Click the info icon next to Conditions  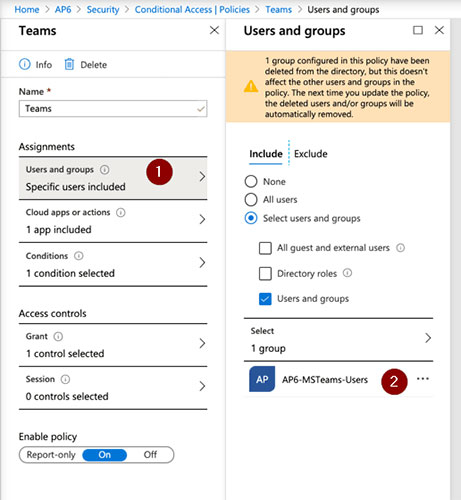click(x=79, y=256)
